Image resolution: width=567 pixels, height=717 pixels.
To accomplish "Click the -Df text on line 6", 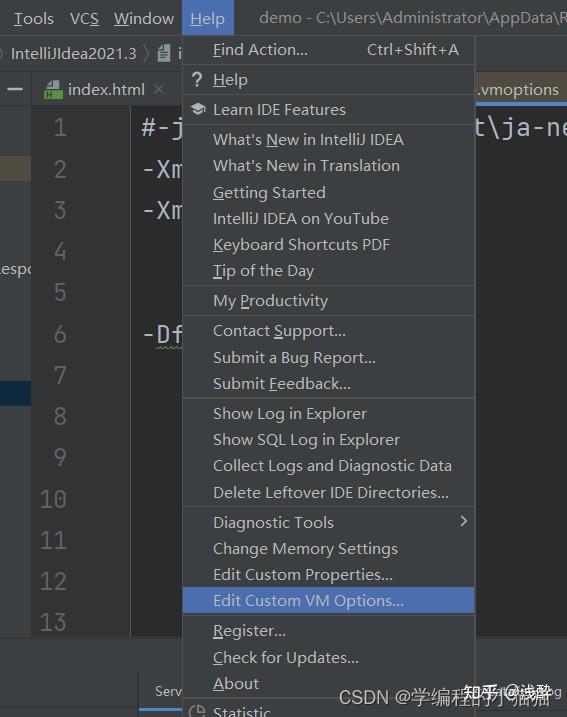I will point(163,335).
